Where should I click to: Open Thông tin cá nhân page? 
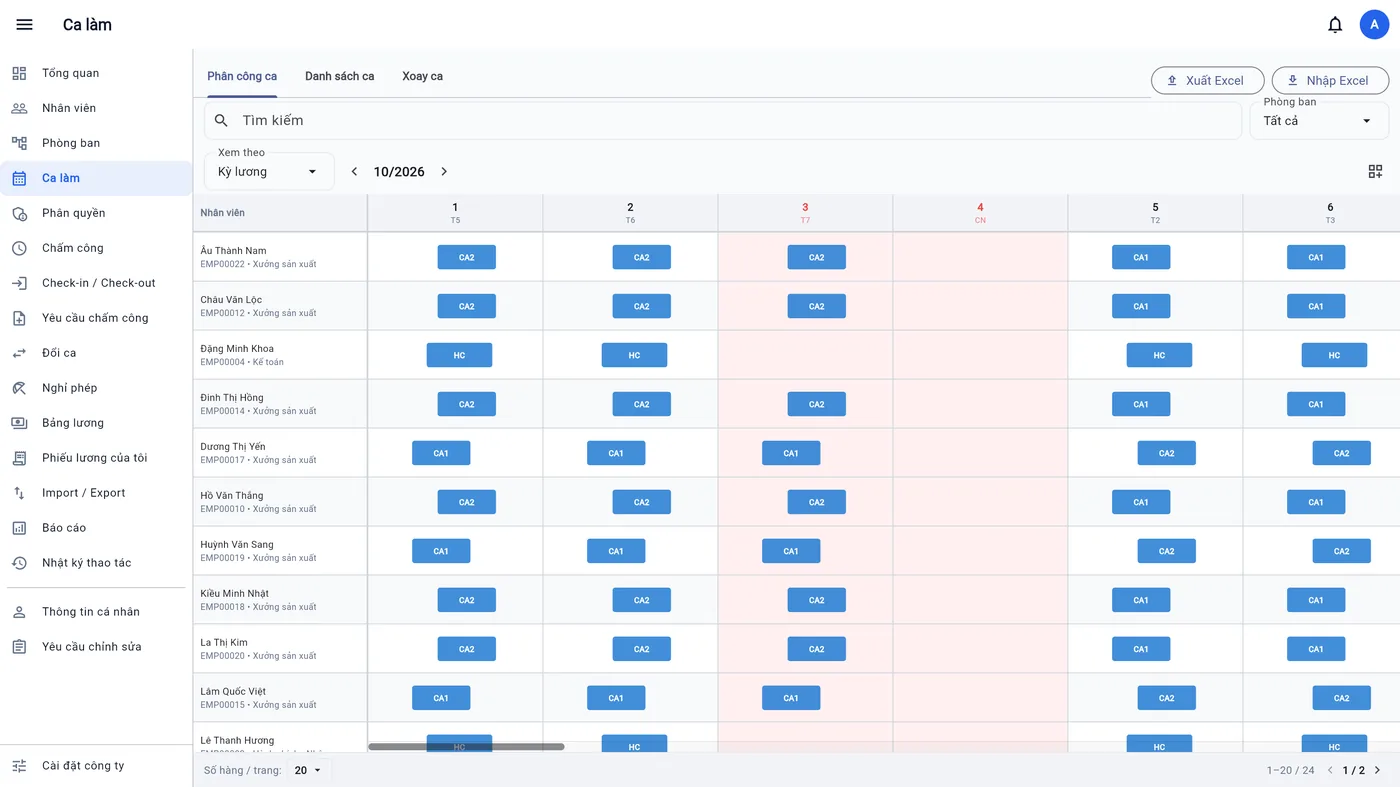coord(96,612)
